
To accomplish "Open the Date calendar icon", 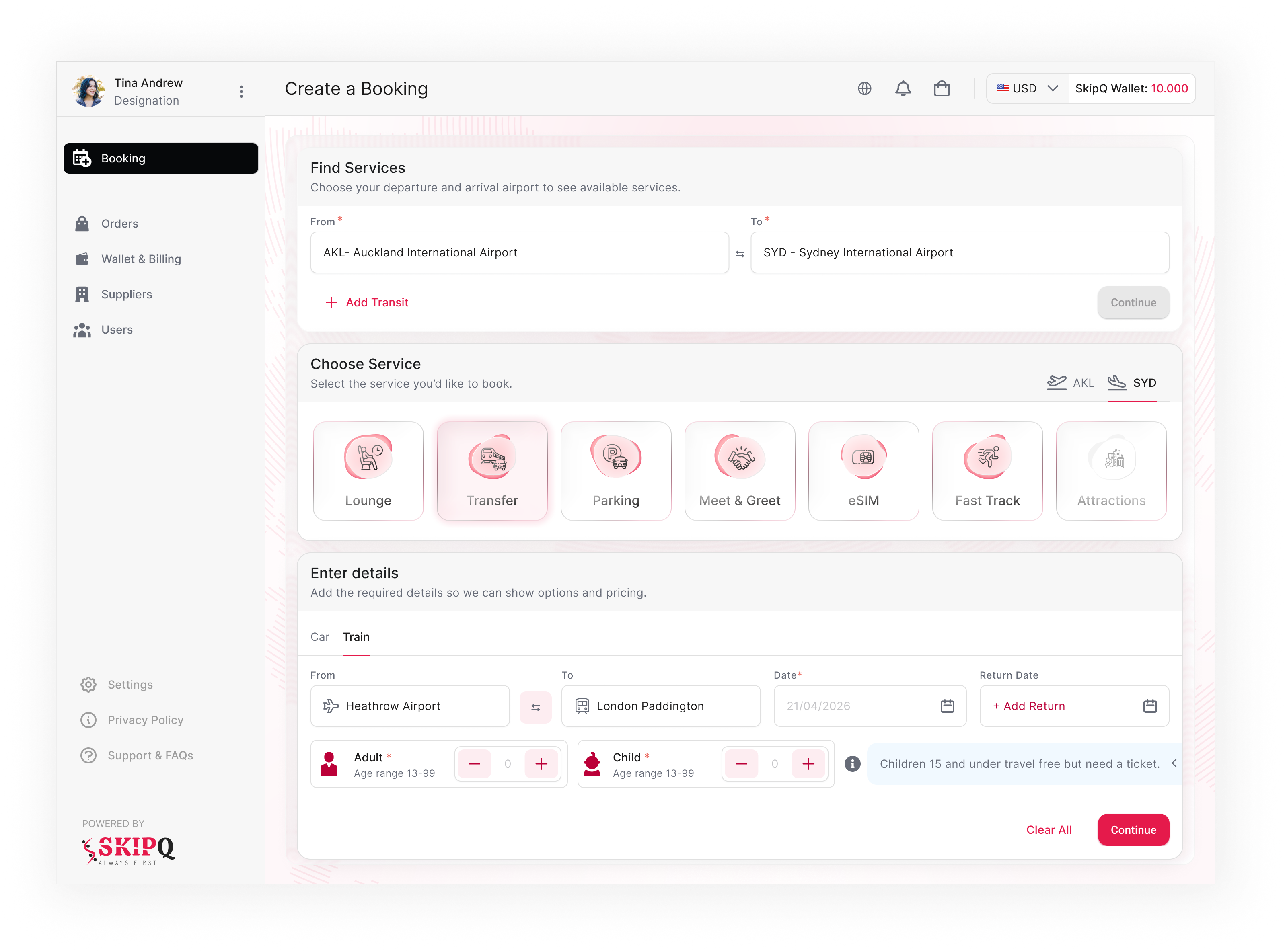I will (947, 706).
